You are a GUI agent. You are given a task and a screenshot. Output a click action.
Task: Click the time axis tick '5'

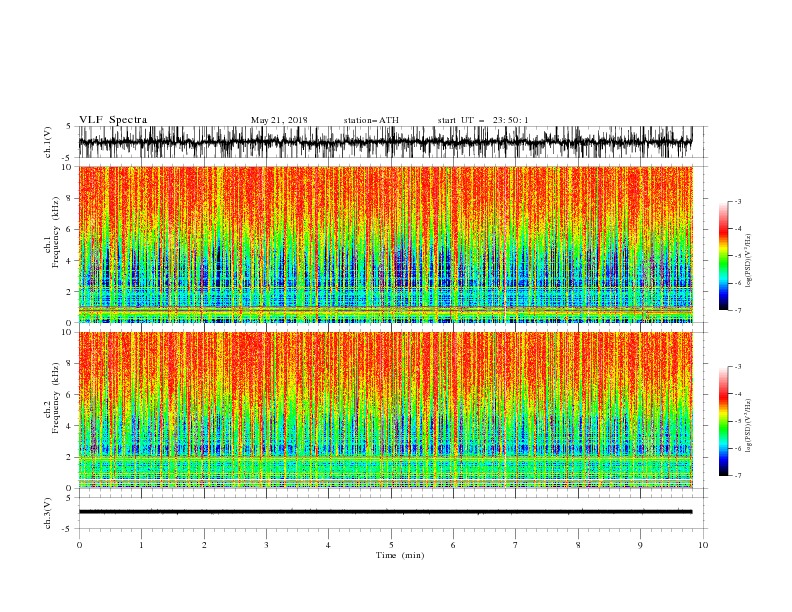[391, 545]
